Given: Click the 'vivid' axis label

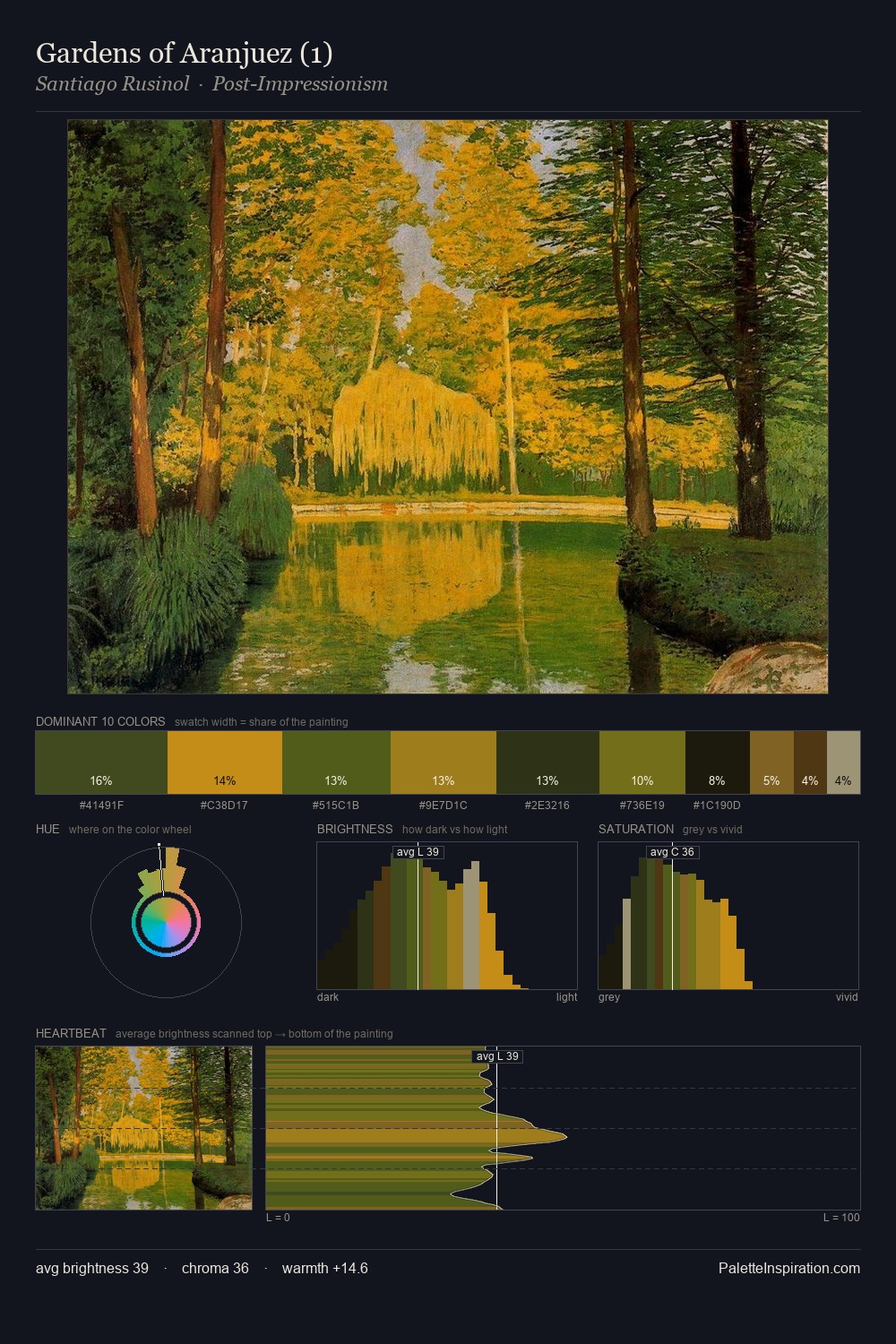Looking at the screenshot, I should (847, 997).
